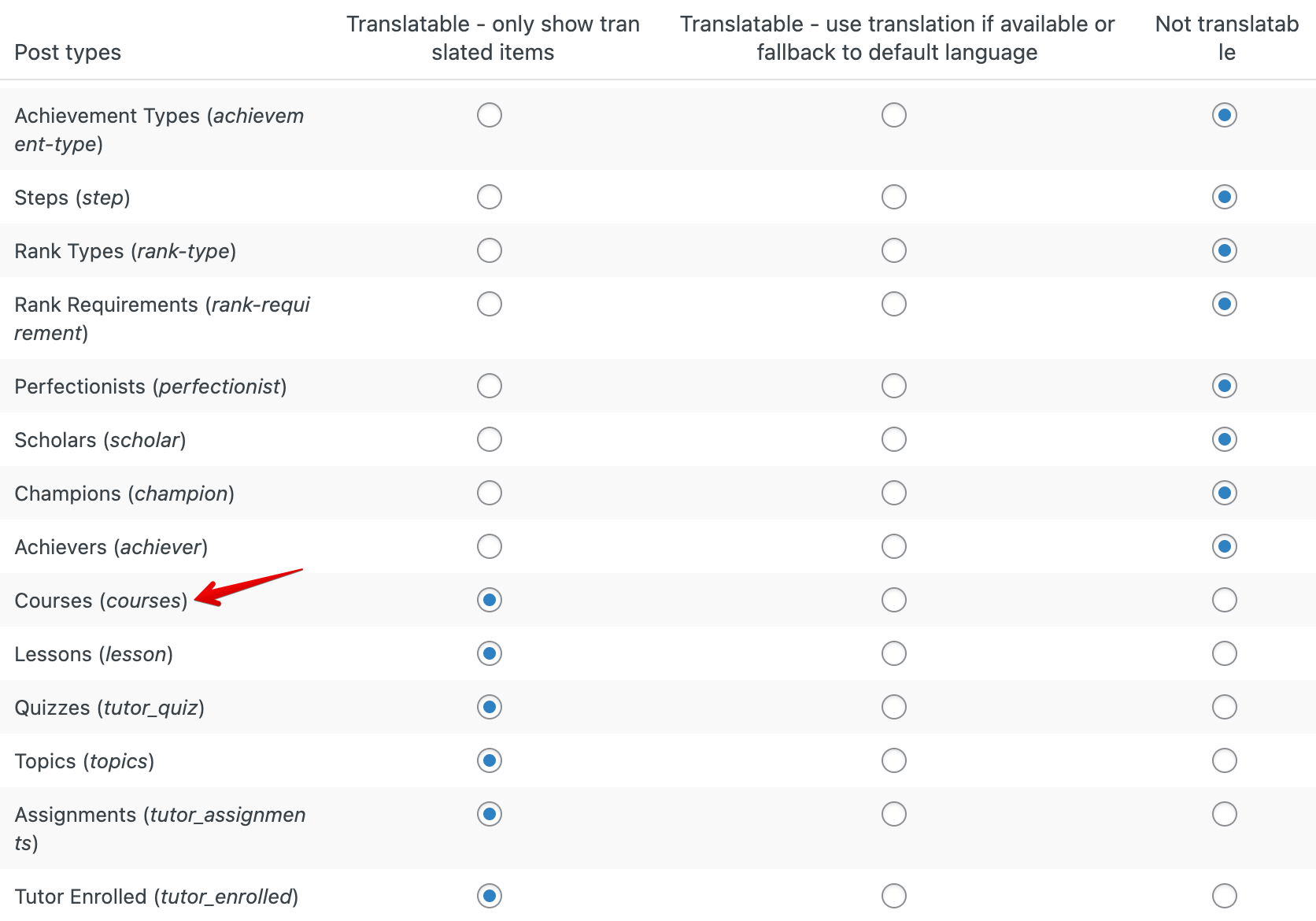
Task: Select translated-only option for Steps
Action: click(490, 197)
